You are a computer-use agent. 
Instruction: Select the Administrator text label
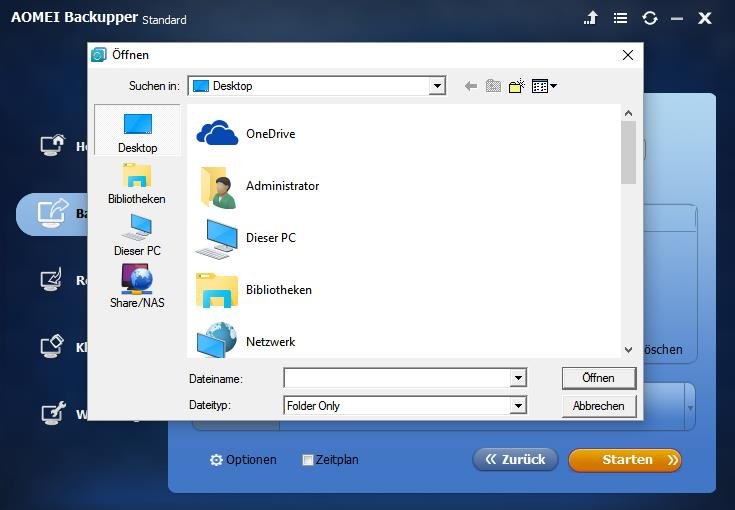(283, 186)
